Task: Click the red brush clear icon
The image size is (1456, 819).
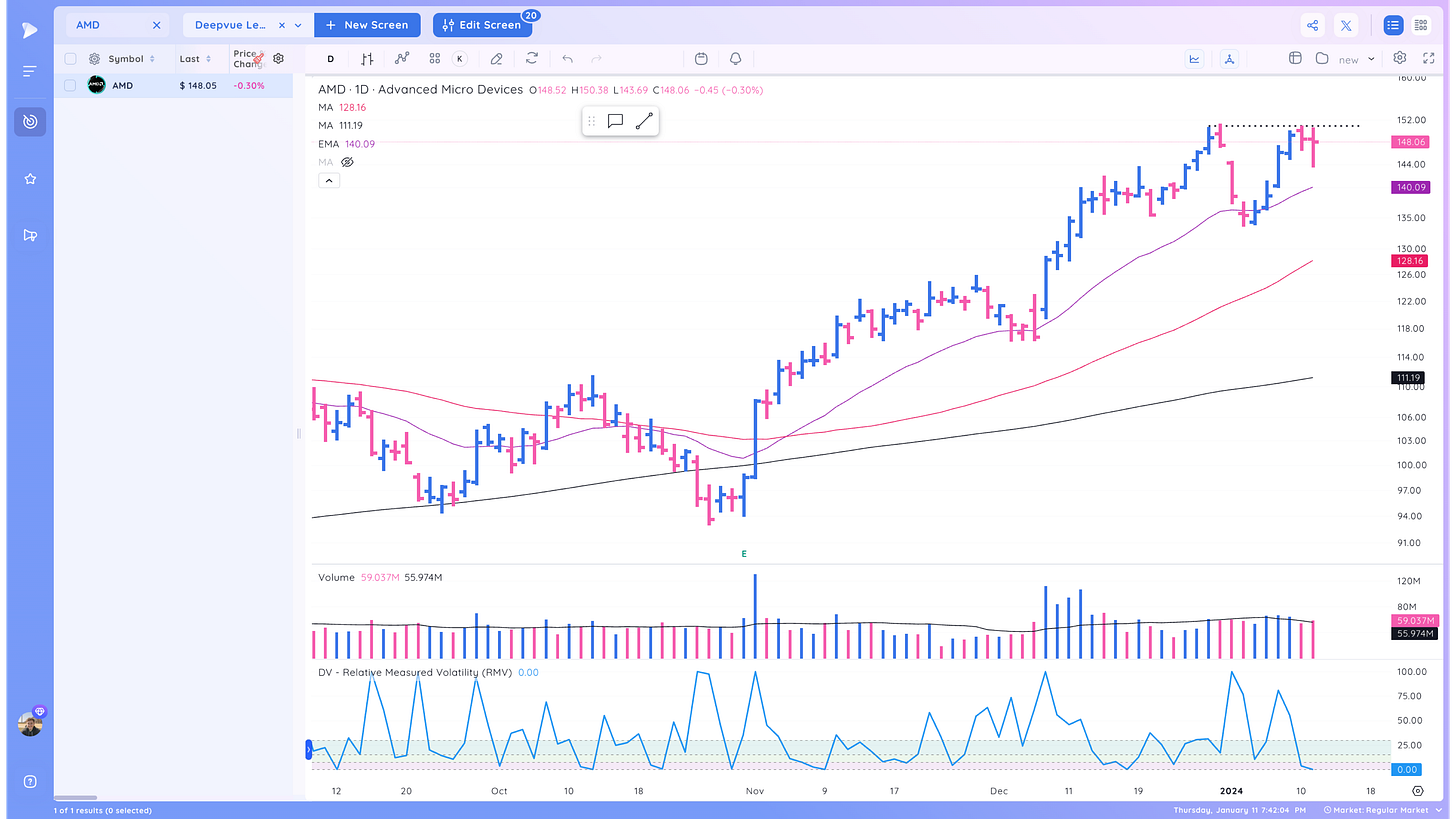Action: pos(258,59)
